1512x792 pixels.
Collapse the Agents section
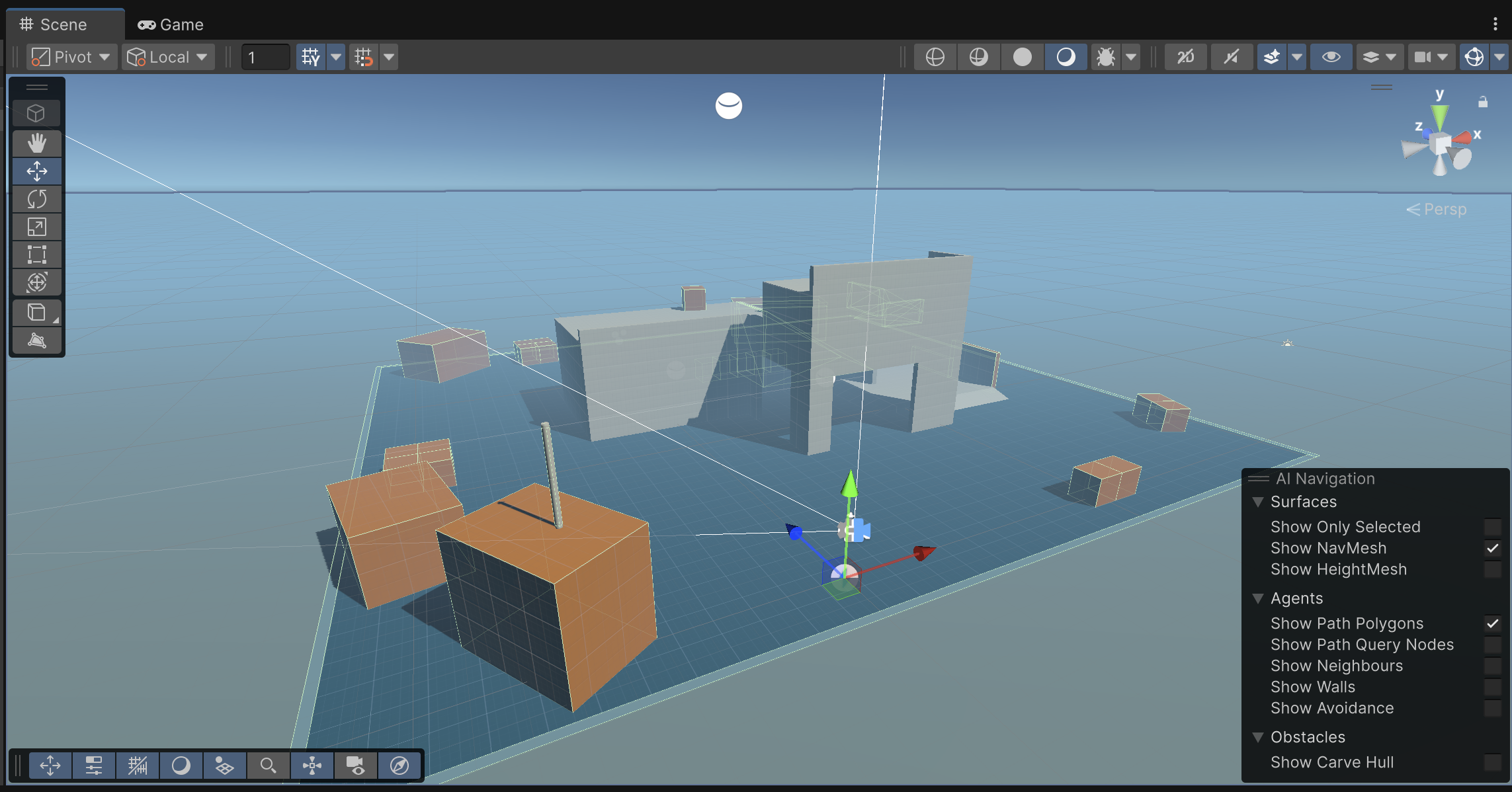tap(1258, 598)
